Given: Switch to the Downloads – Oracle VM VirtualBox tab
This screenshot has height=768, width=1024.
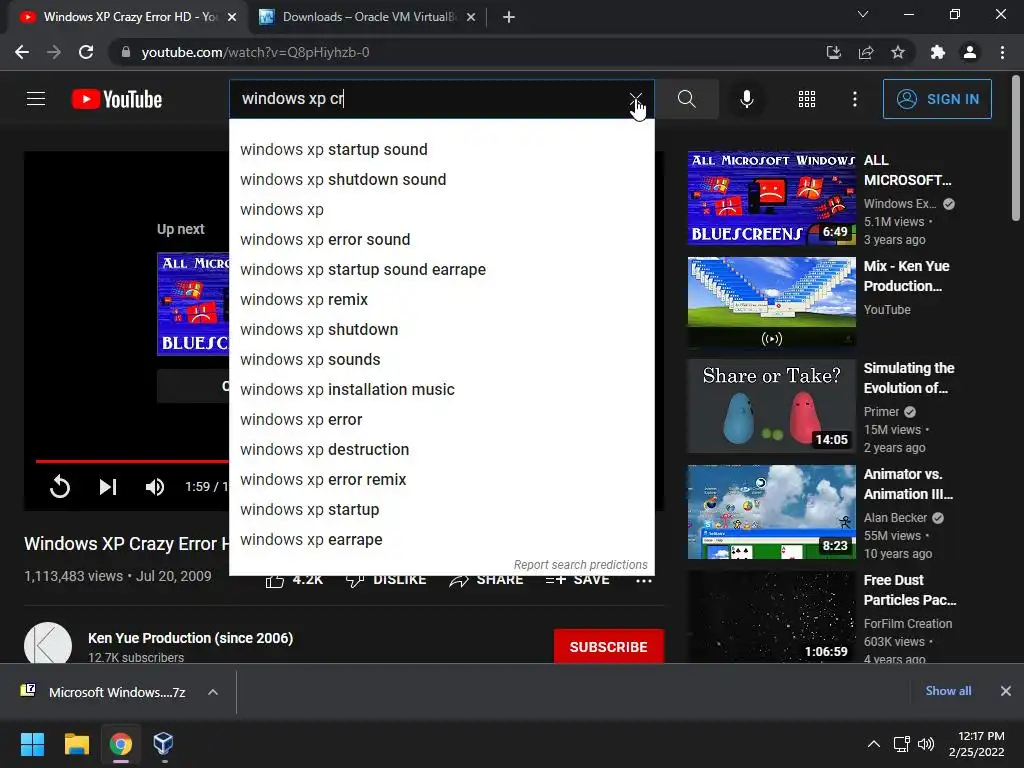Looking at the screenshot, I should (x=368, y=17).
